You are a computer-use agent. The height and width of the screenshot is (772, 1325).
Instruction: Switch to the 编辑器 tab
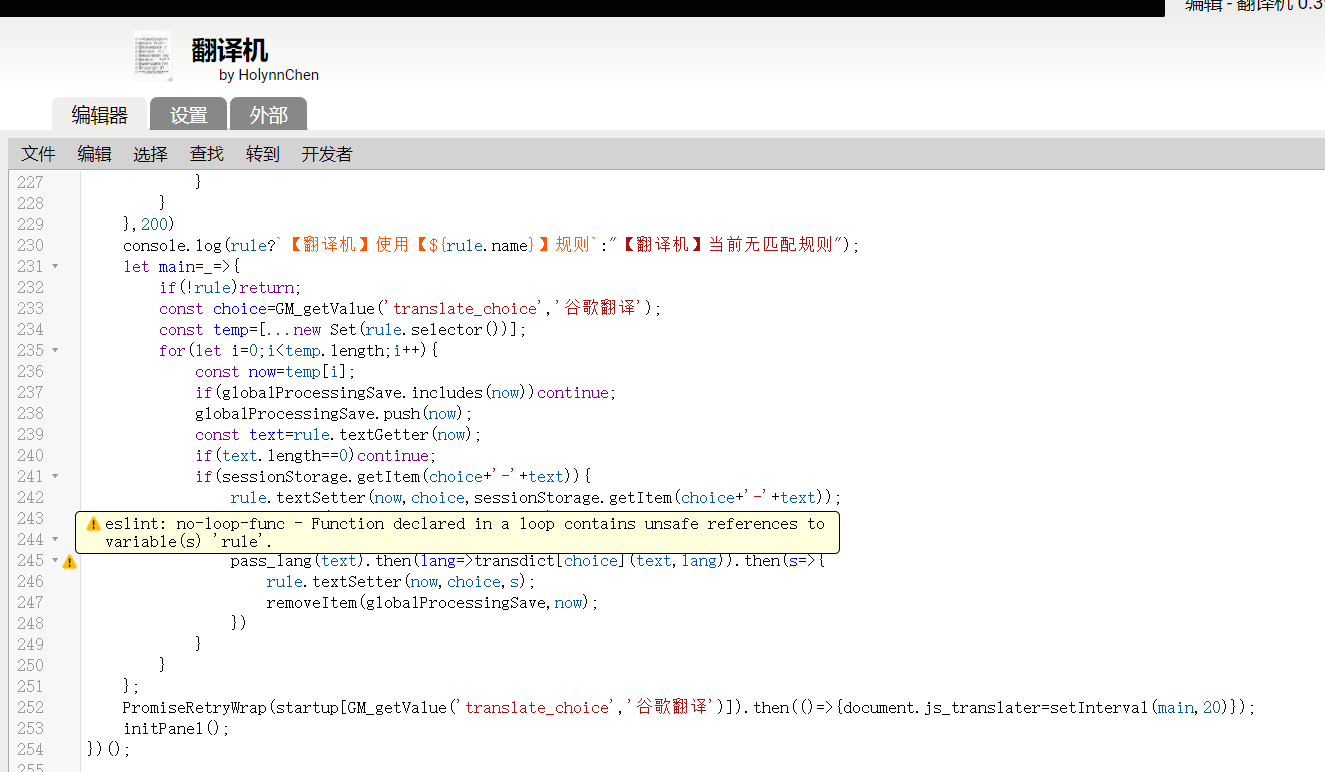[x=100, y=115]
